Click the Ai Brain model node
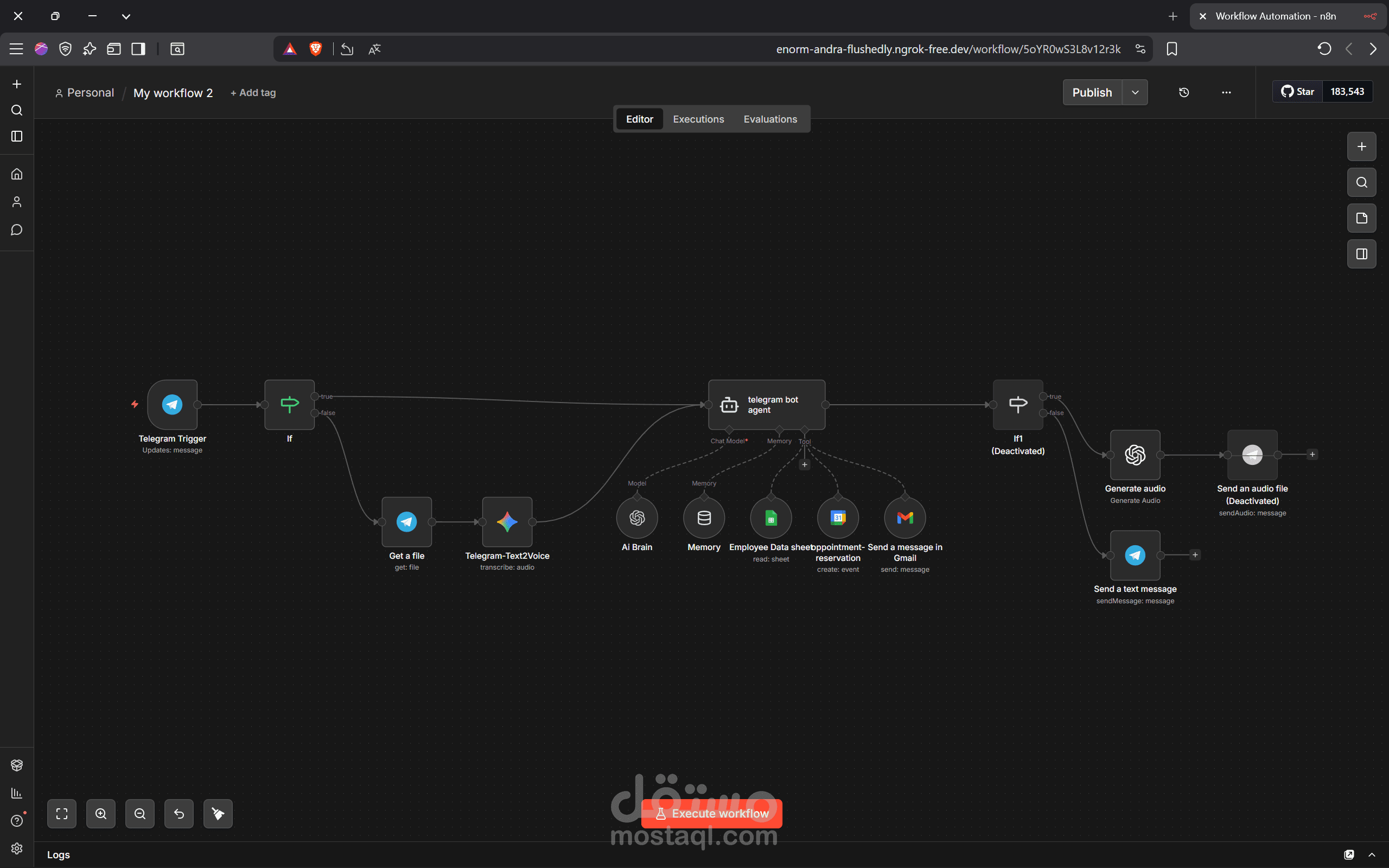The height and width of the screenshot is (868, 1389). point(636,518)
